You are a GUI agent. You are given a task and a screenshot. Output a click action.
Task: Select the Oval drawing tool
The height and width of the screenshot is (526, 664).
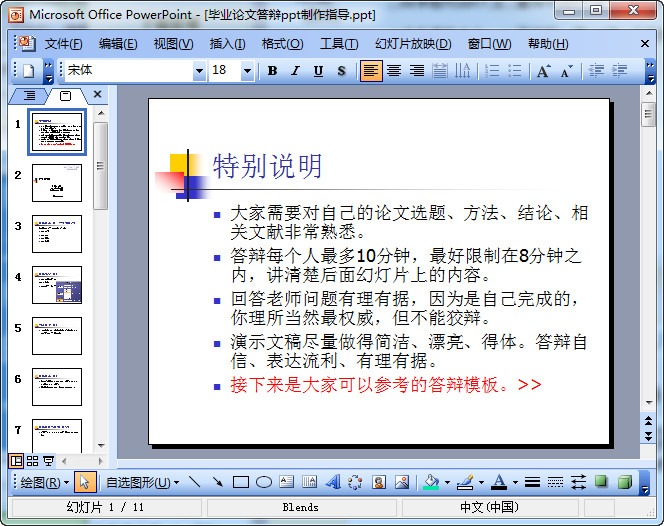(264, 482)
